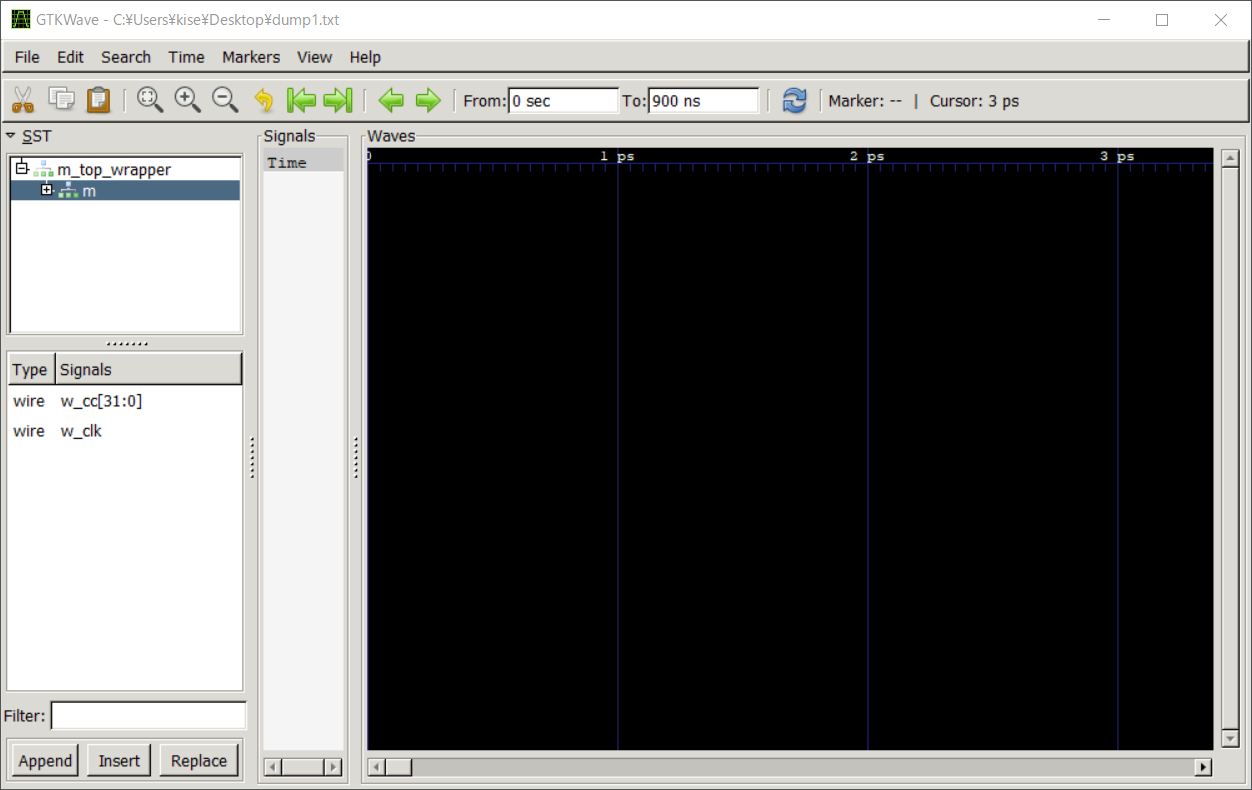Click the waveform horizontal scrollbar thumb

[x=399, y=767]
